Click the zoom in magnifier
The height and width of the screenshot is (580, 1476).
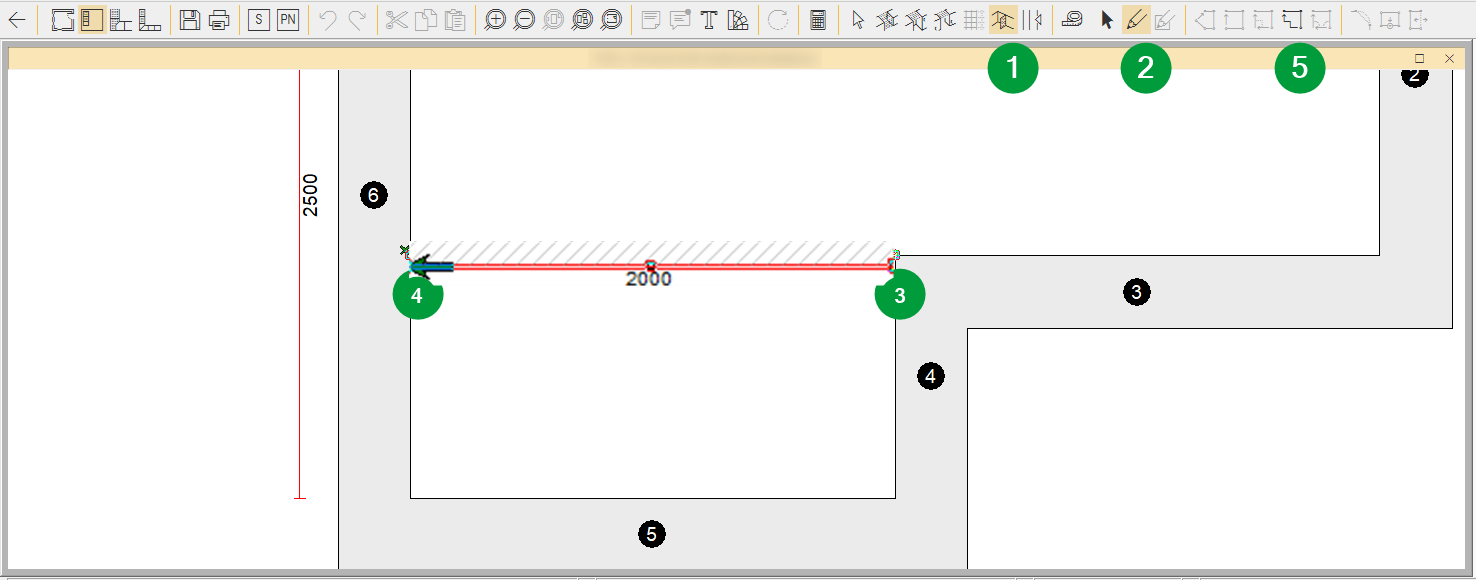494,19
